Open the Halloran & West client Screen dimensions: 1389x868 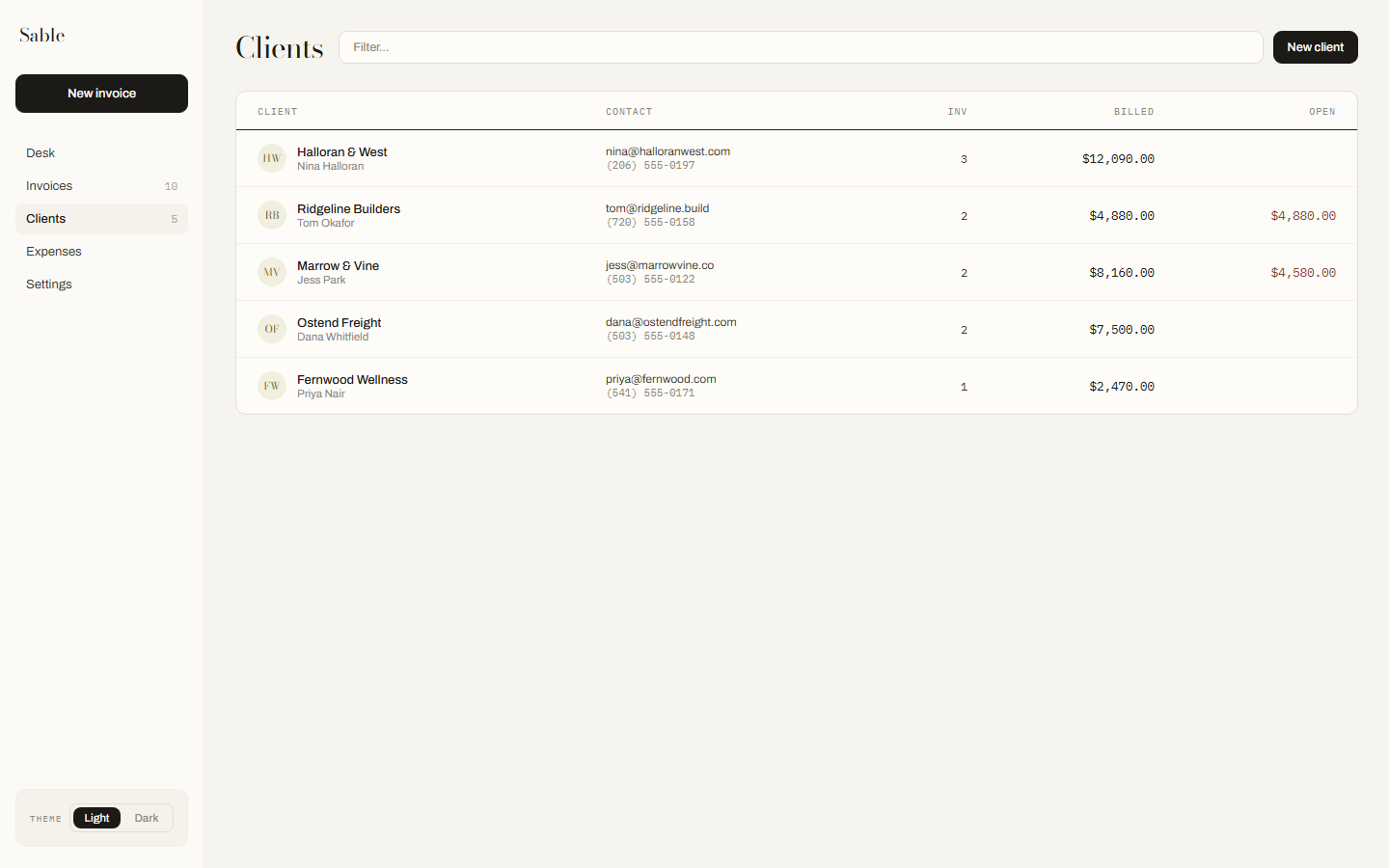click(797, 158)
